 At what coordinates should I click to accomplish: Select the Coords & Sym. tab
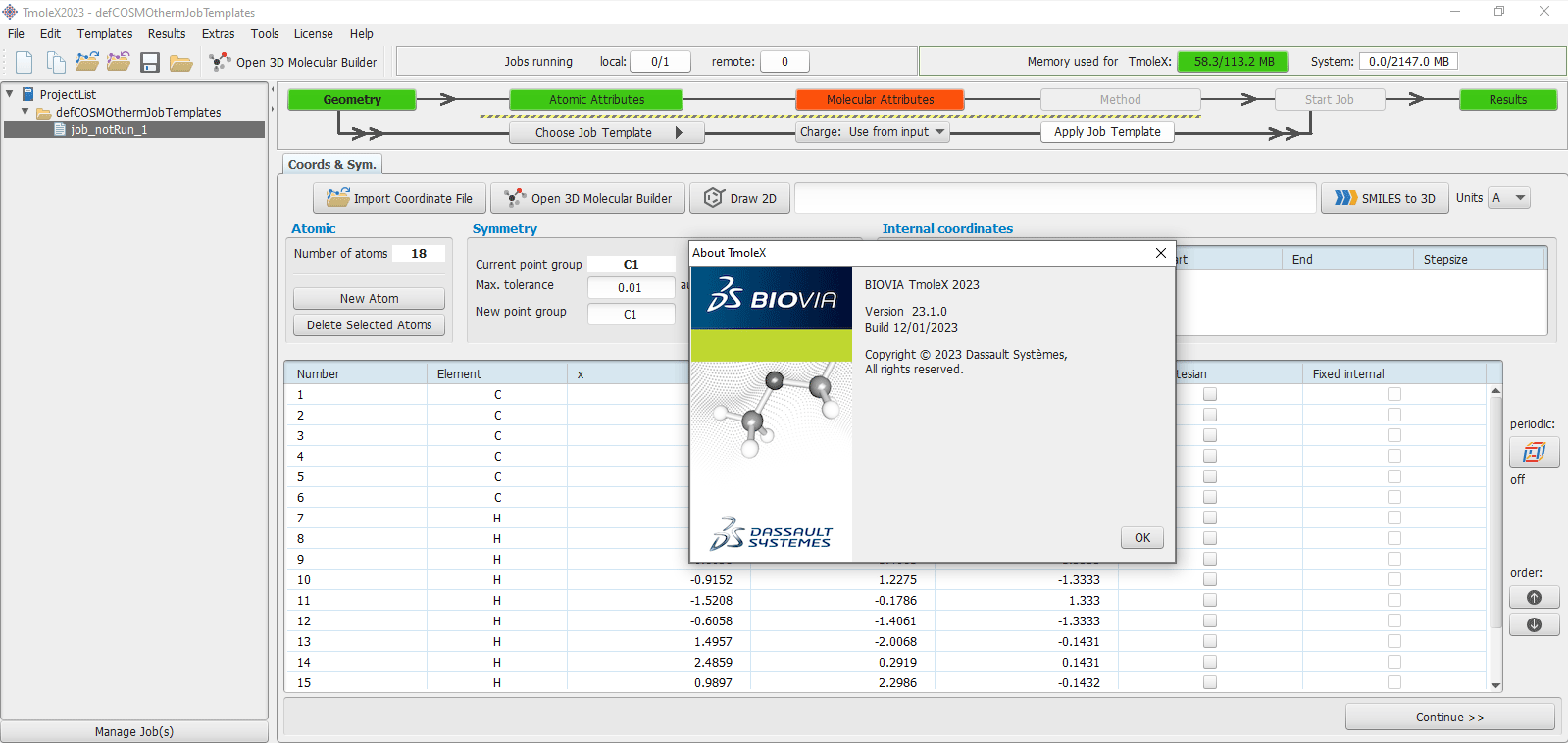click(331, 165)
